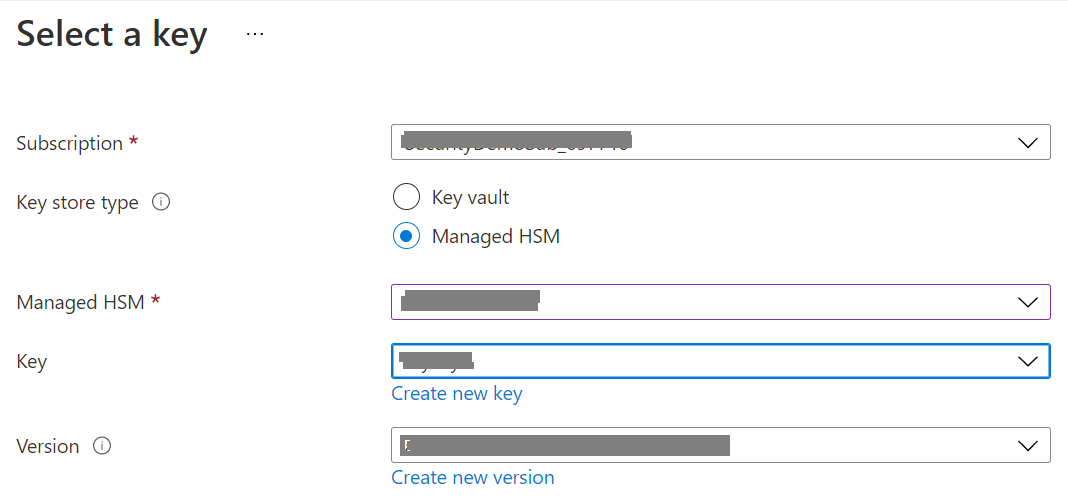Click the Key store type info icon
Viewport: 1068px width, 504px height.
click(x=161, y=202)
